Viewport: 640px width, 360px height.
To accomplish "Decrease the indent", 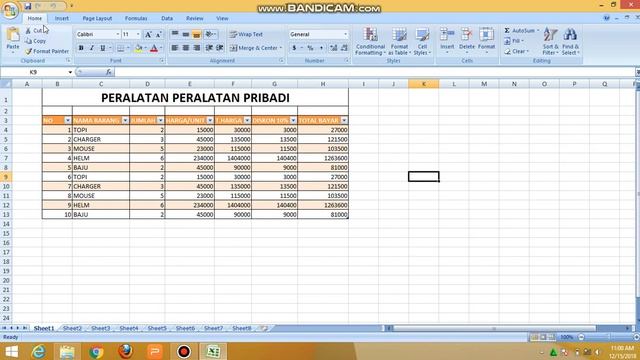I will (209, 48).
